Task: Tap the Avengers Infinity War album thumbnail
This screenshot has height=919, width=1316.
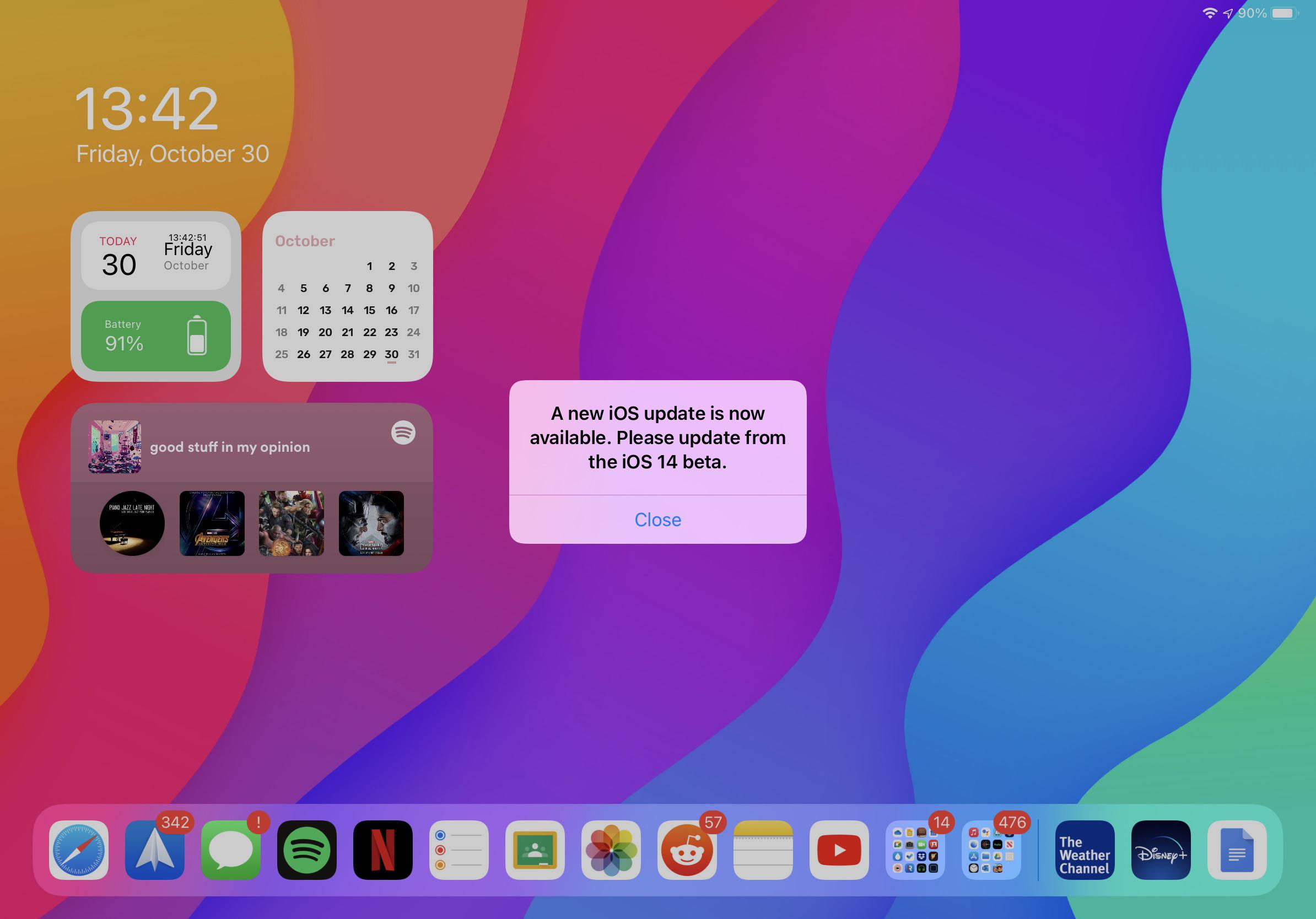Action: tap(212, 523)
